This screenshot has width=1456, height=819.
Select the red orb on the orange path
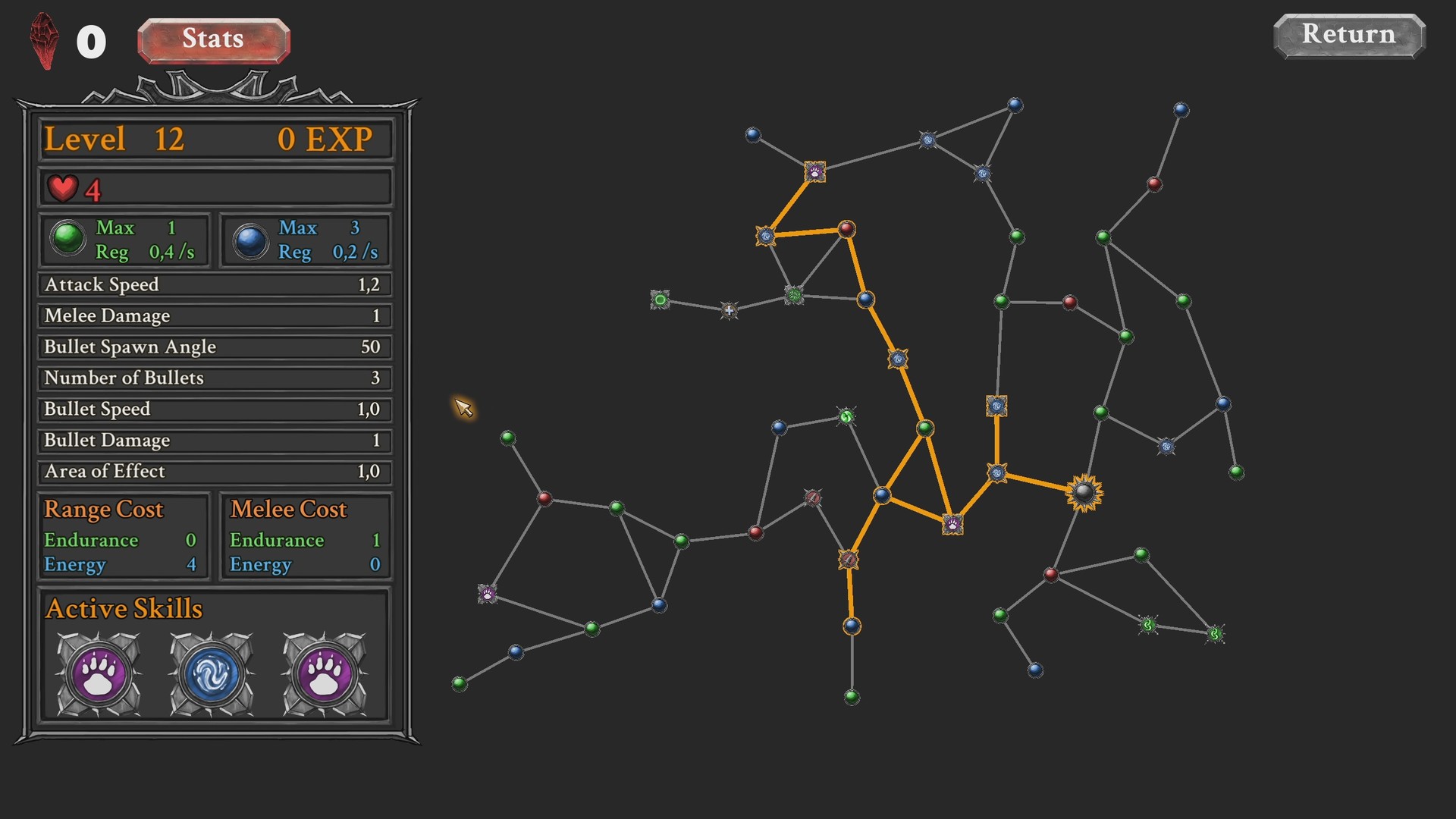click(x=847, y=228)
